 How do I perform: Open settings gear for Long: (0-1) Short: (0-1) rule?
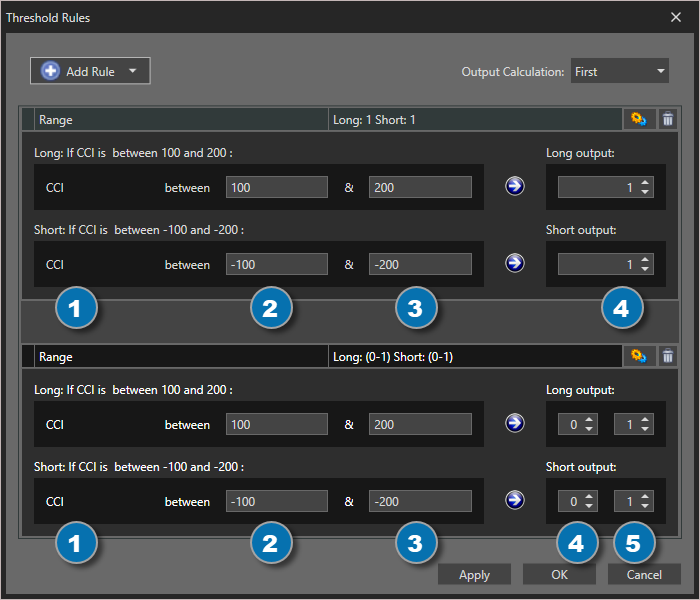[x=639, y=356]
